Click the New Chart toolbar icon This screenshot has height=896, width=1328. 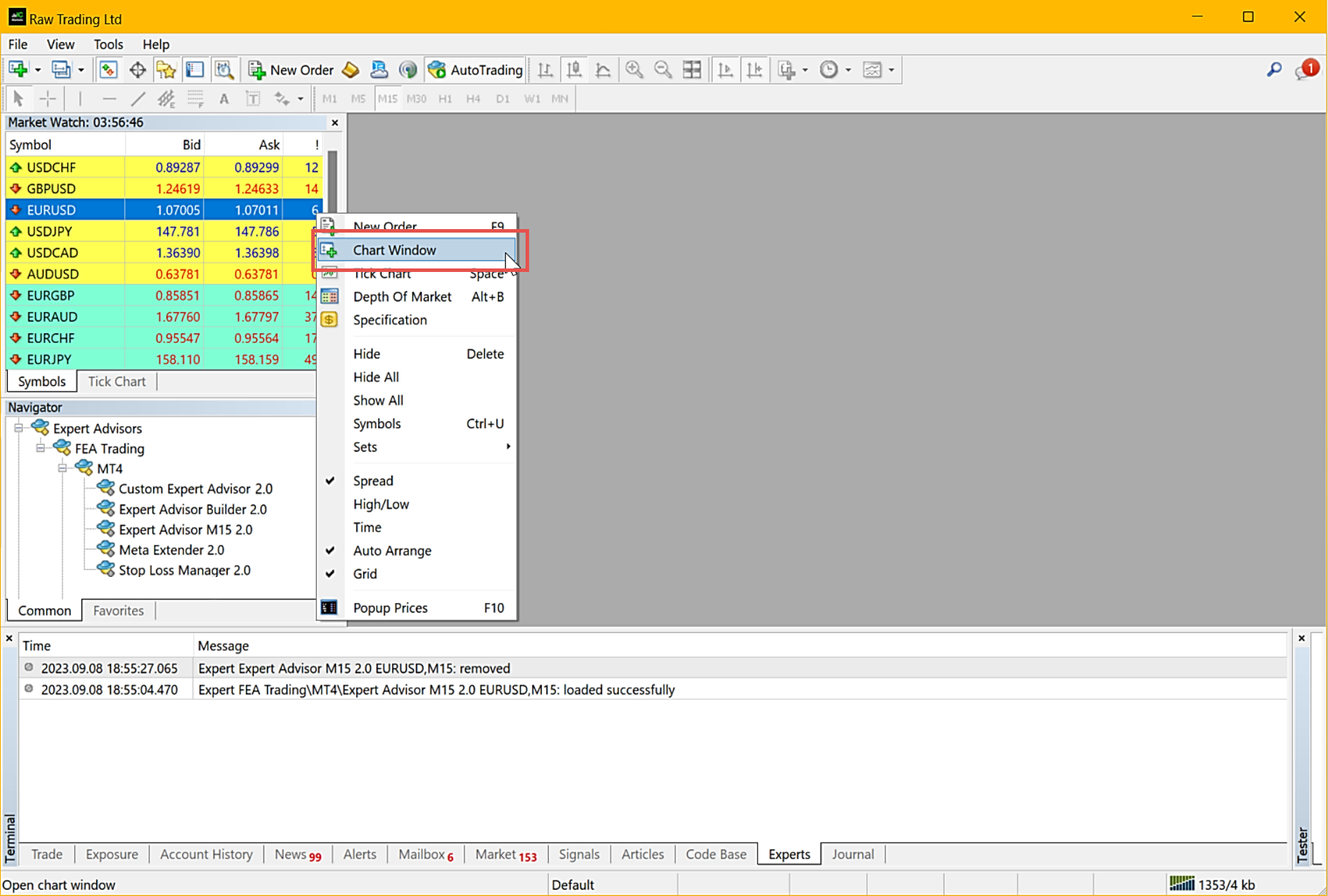(18, 70)
